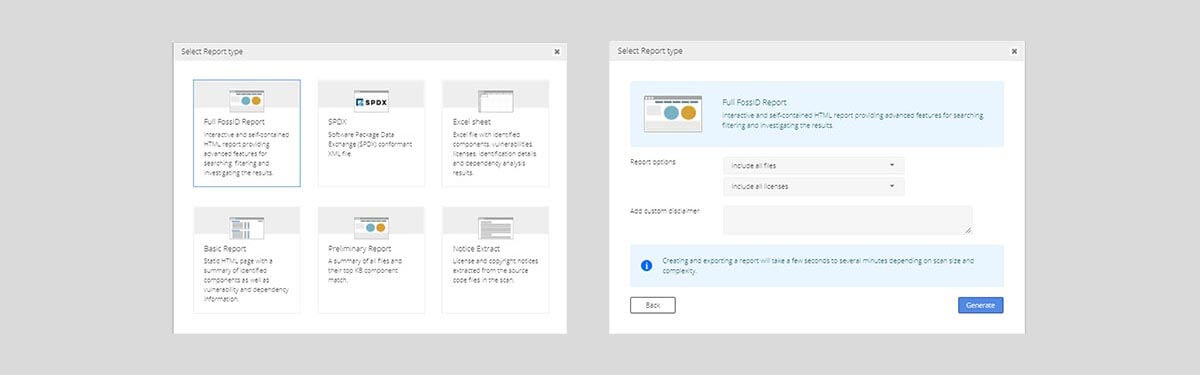The image size is (1200, 375).
Task: Click the blue info icon in notice
Action: 646,265
